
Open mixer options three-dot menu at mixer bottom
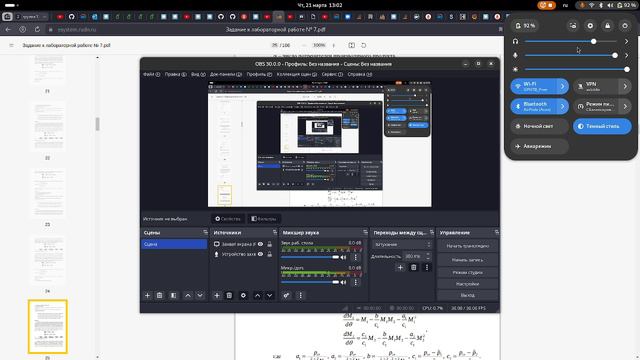[300, 295]
